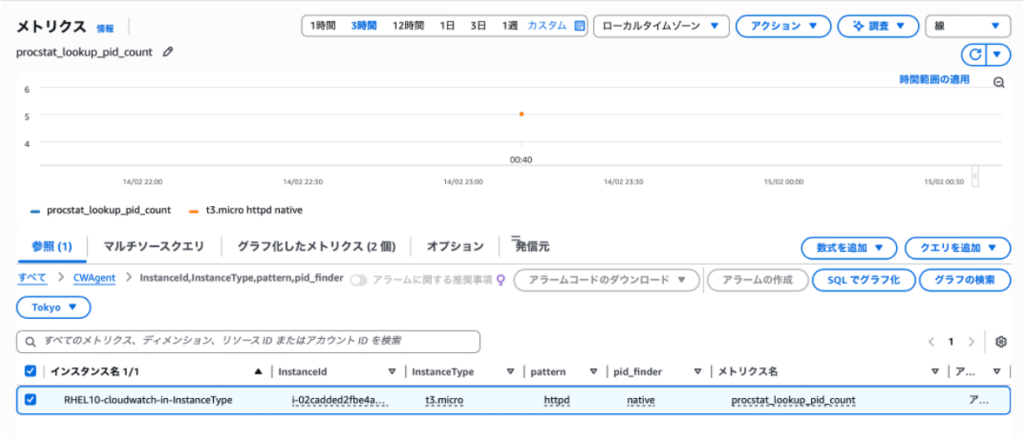The height and width of the screenshot is (439, 1024).
Task: Sort ascending by instance name column
Action: click(258, 372)
